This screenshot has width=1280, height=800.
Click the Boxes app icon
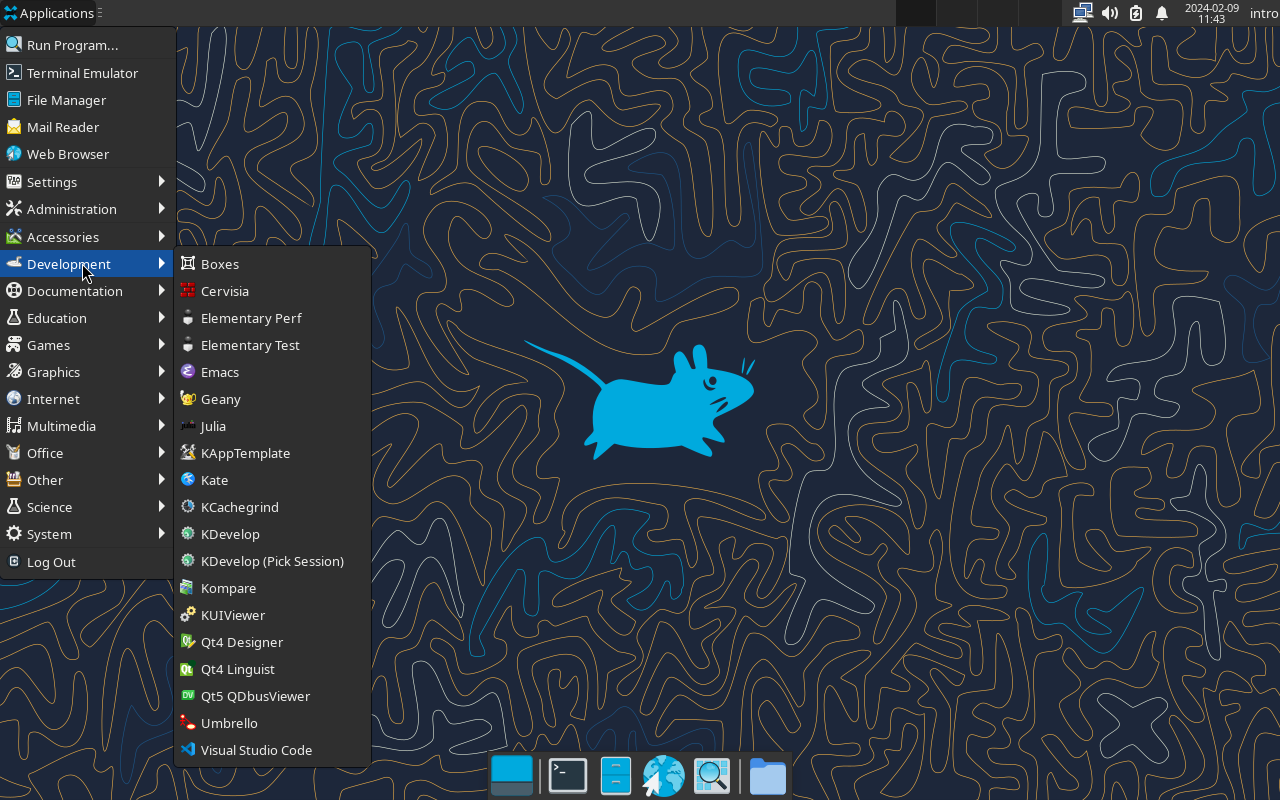[x=187, y=263]
